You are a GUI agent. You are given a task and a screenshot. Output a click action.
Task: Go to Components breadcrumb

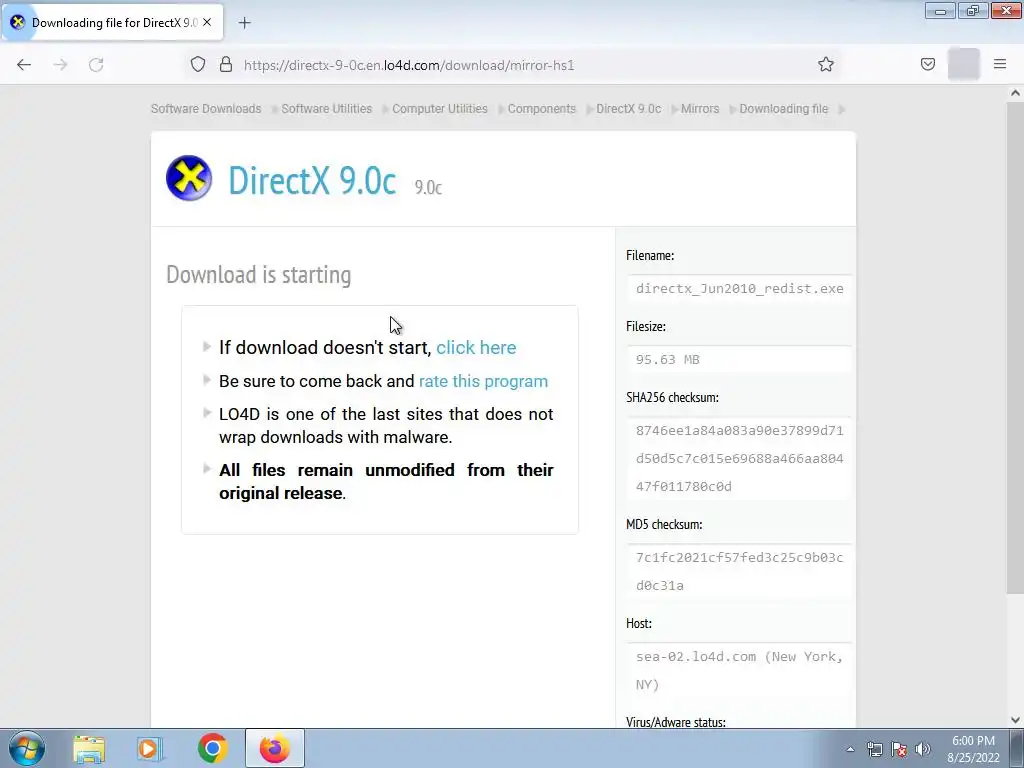pyautogui.click(x=541, y=109)
